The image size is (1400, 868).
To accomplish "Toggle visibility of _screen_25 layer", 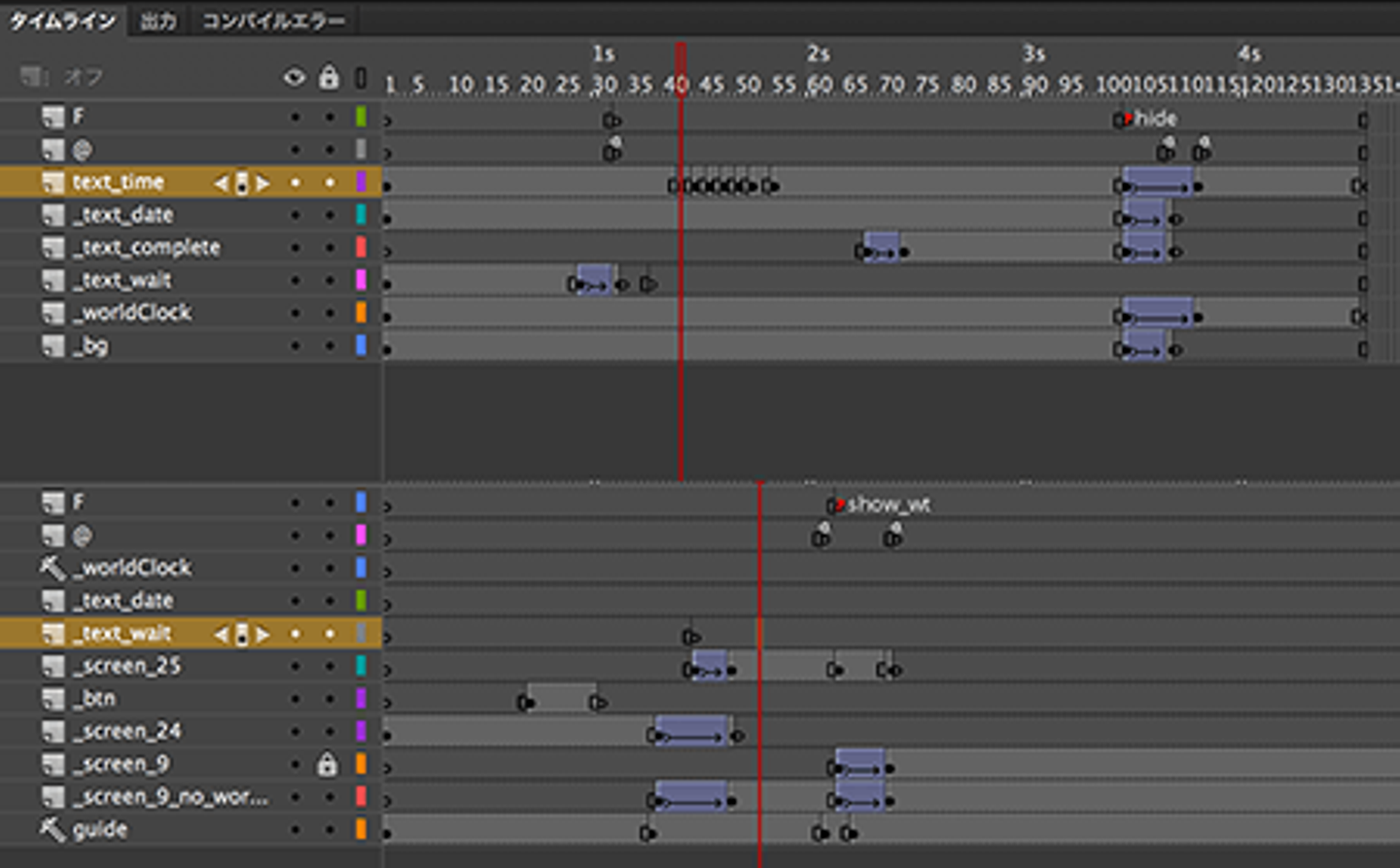I will 296,667.
